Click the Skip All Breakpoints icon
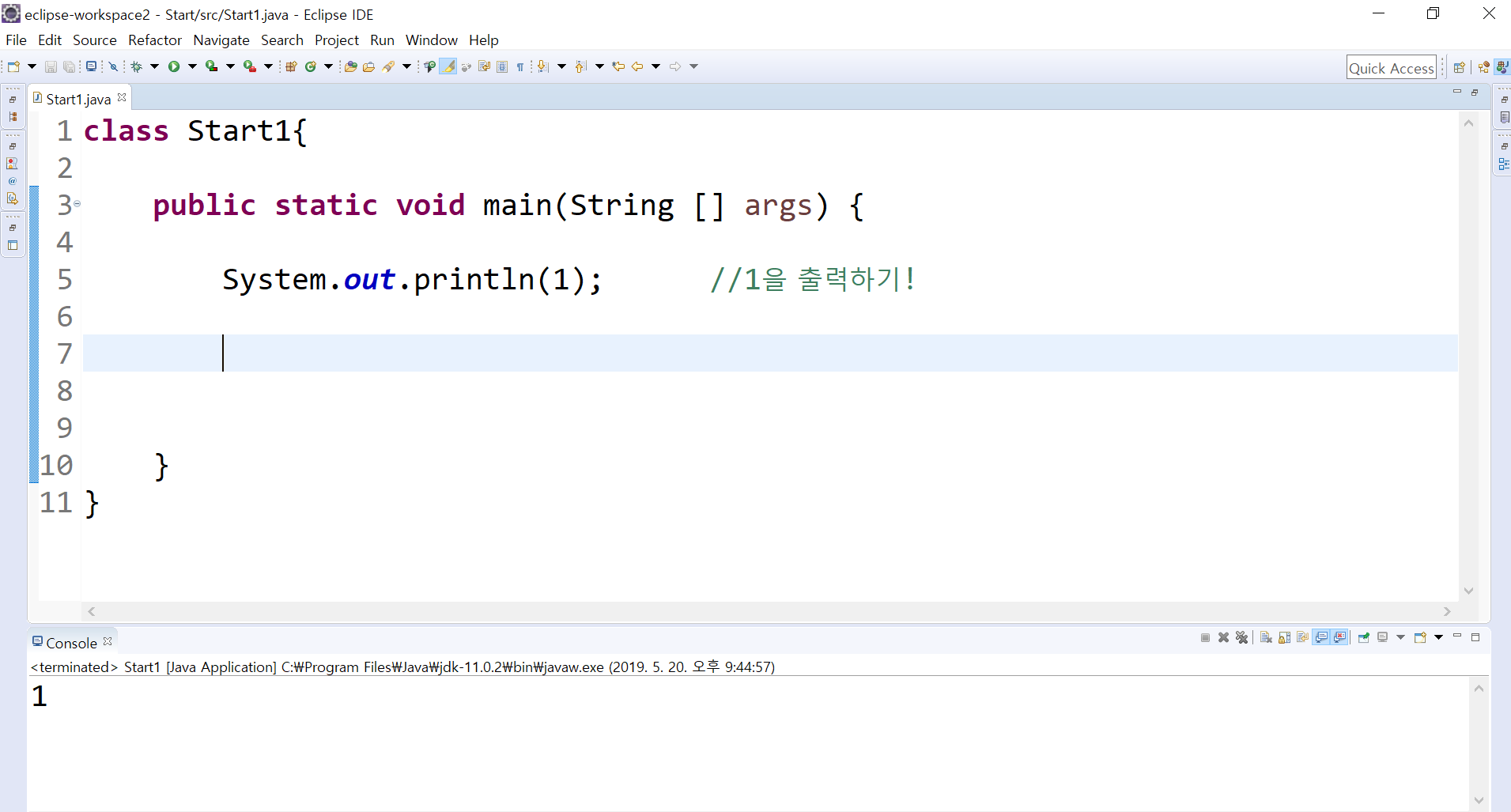The height and width of the screenshot is (812, 1511). [x=114, y=66]
